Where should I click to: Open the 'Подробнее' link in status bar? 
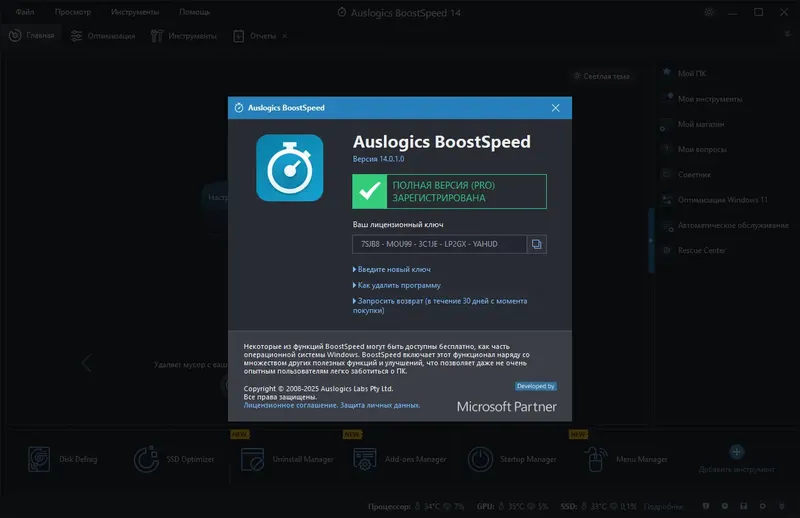(663, 507)
